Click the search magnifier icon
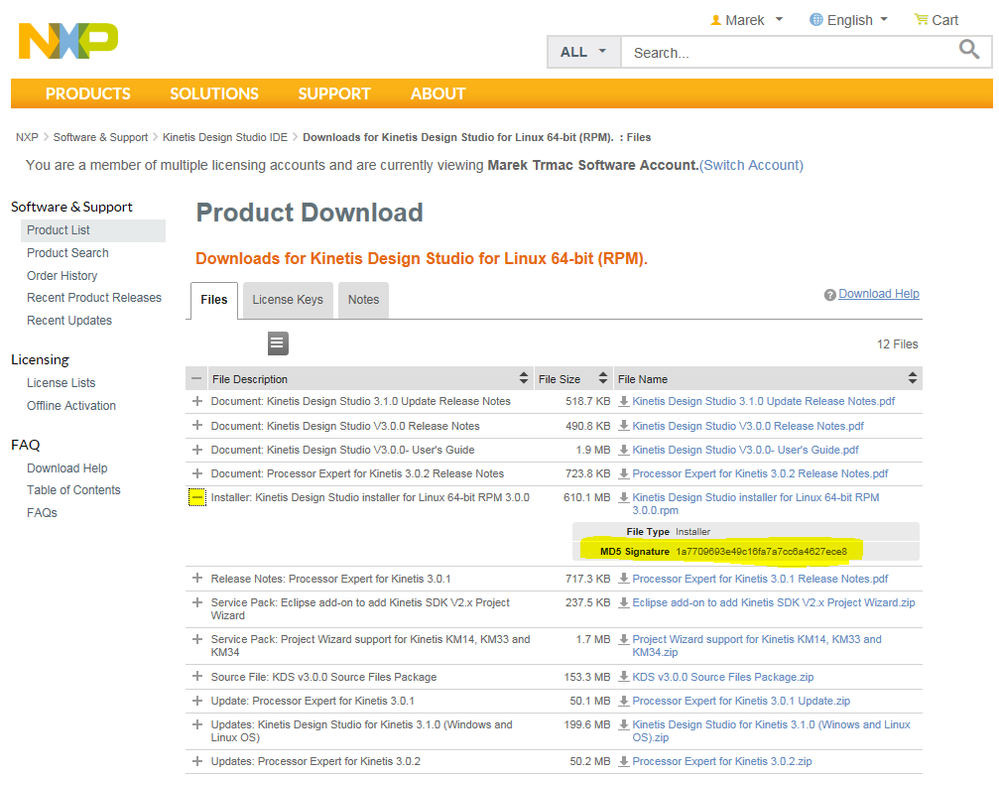Image resolution: width=999 pixels, height=807 pixels. point(968,50)
